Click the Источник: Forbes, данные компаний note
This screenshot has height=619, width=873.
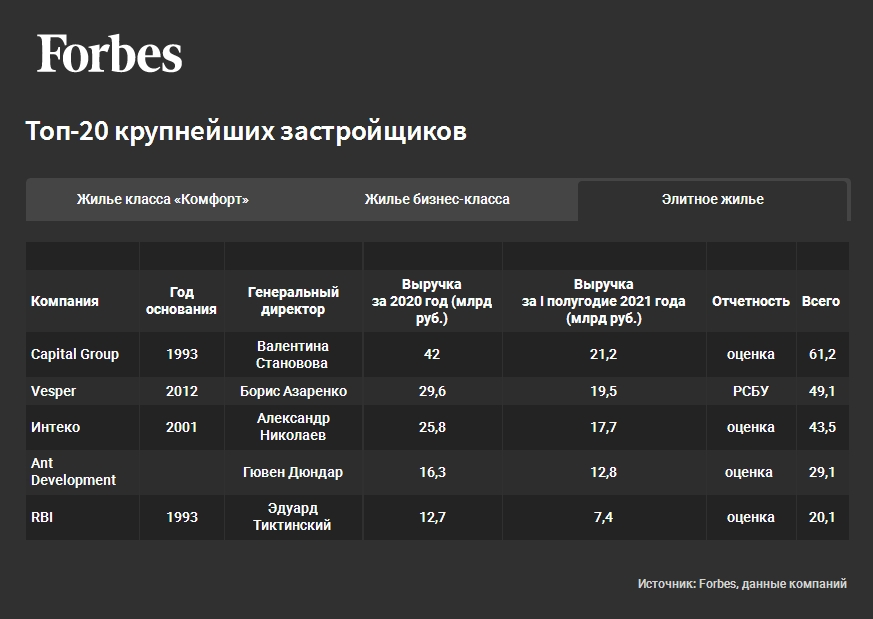742,584
